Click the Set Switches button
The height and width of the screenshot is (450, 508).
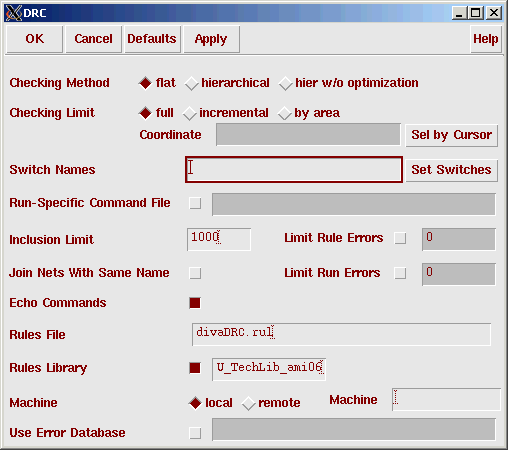pos(452,170)
